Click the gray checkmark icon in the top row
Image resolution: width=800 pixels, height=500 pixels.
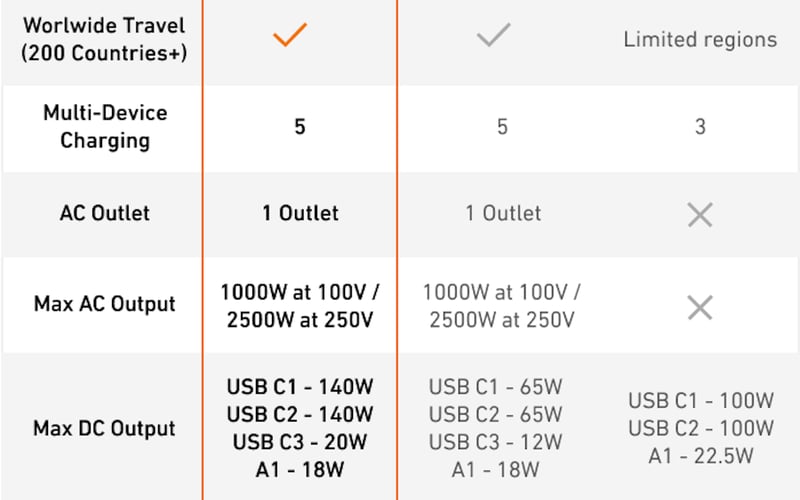[x=494, y=36]
